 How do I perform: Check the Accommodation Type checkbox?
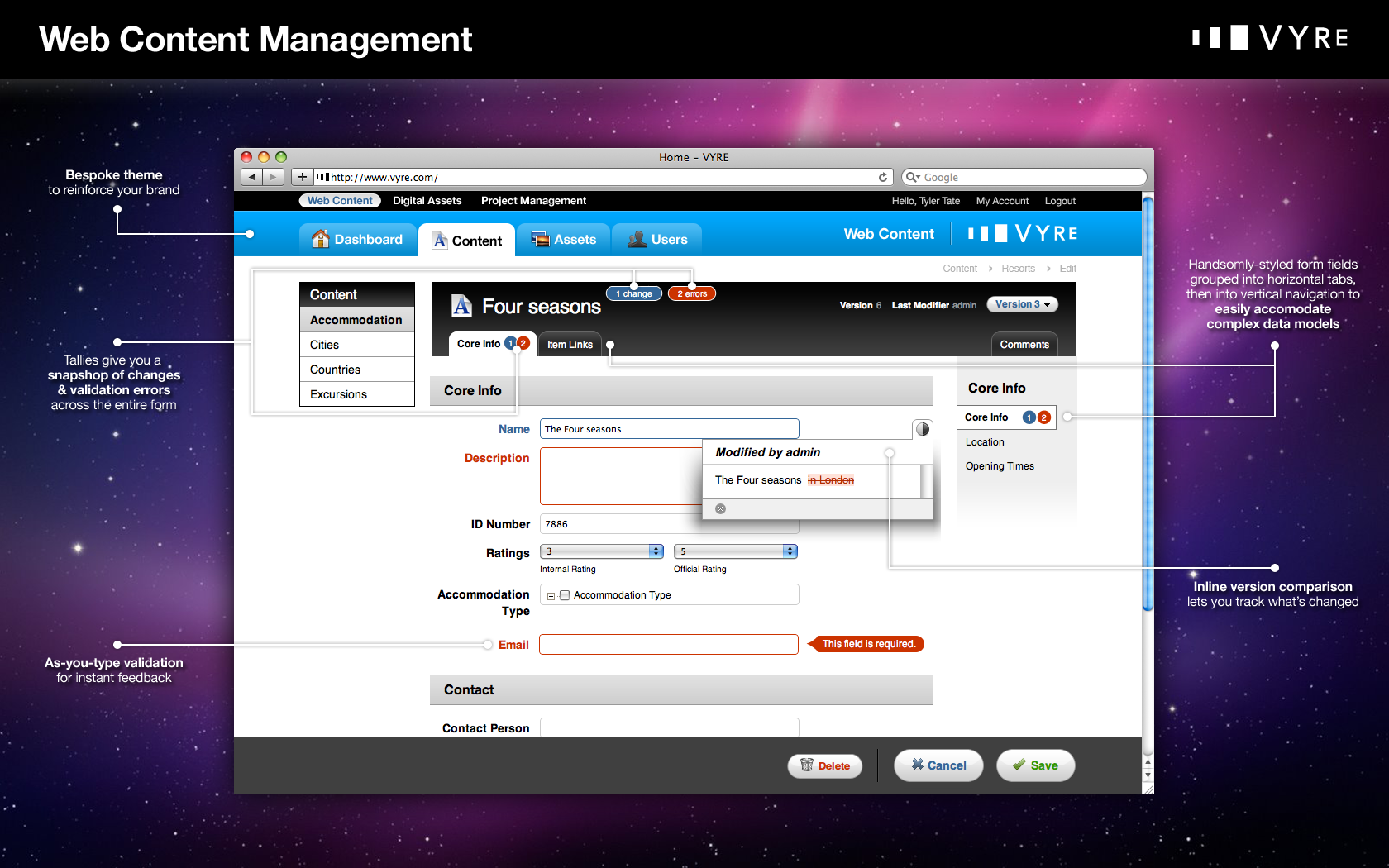tap(565, 595)
